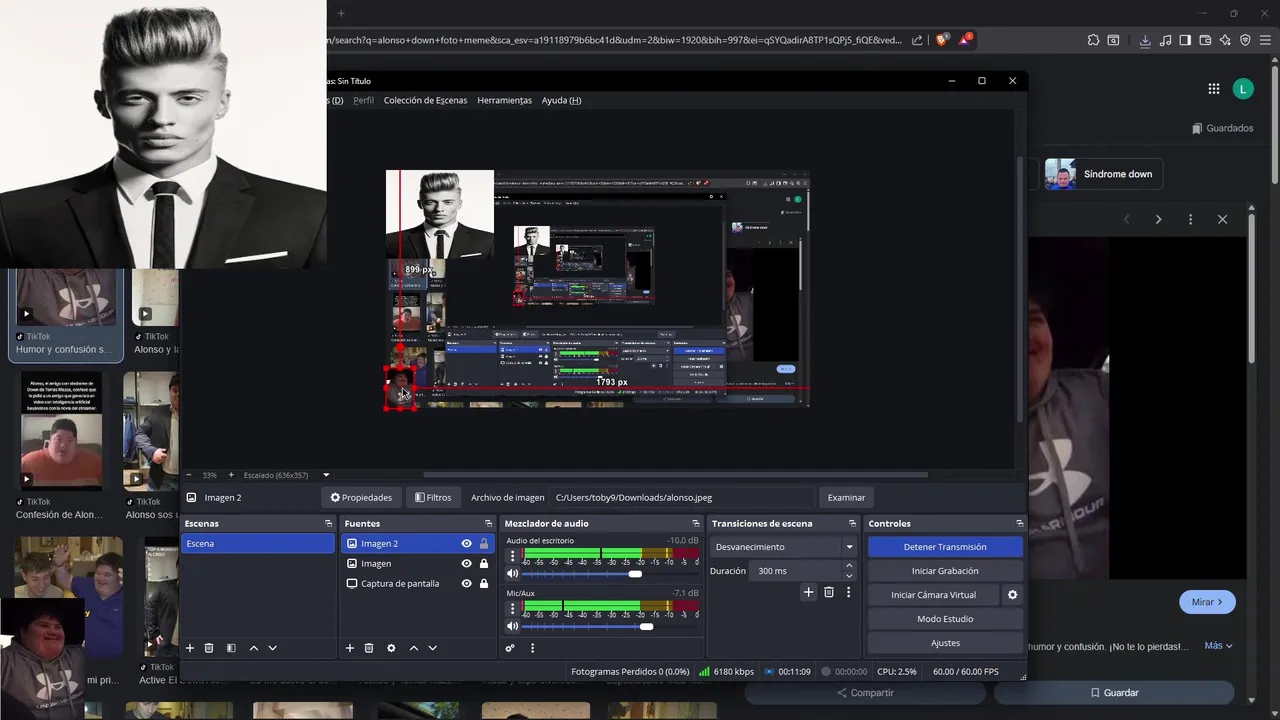
Task: Zoom out preview with minus icon
Action: (189, 475)
